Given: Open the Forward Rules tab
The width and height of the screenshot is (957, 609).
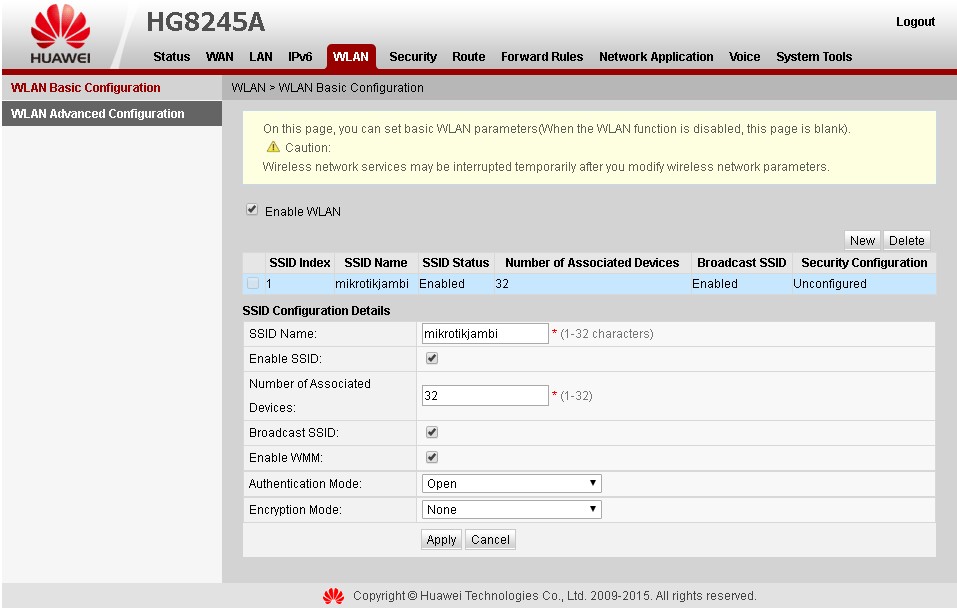Looking at the screenshot, I should coord(542,57).
